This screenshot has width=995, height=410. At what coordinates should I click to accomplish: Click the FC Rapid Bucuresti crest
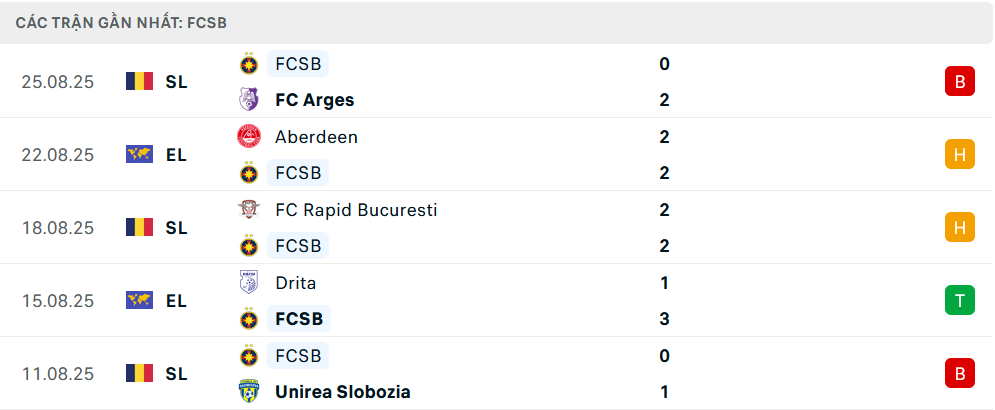[x=249, y=210]
